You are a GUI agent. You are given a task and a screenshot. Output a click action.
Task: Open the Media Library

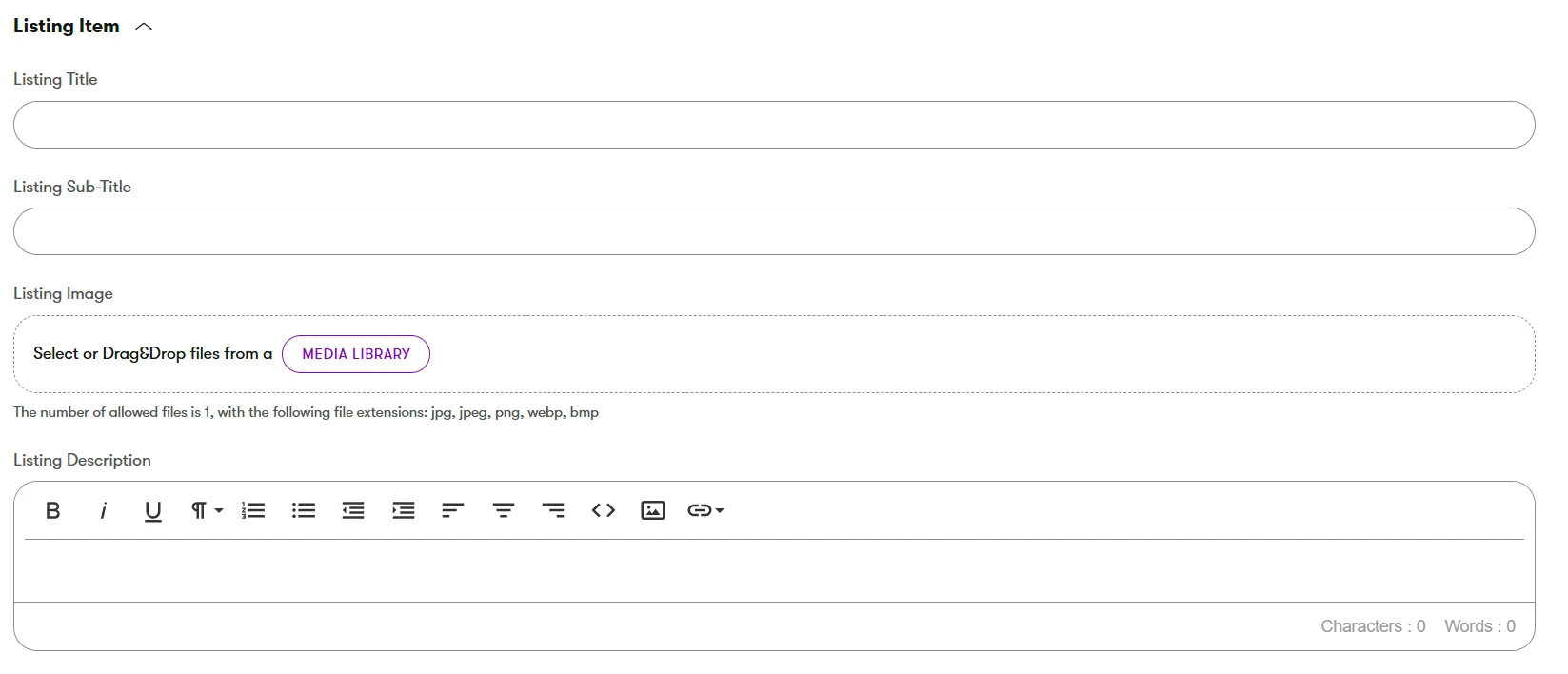(x=356, y=354)
